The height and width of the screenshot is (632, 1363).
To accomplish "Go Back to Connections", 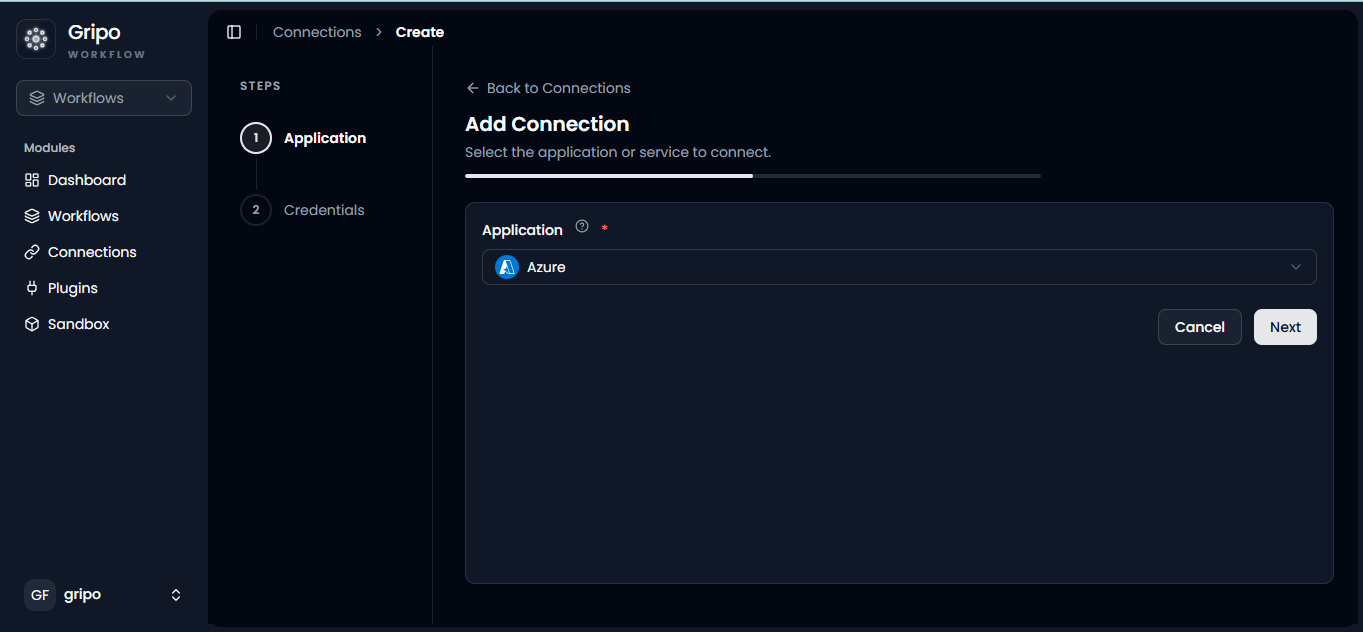I will click(x=548, y=88).
